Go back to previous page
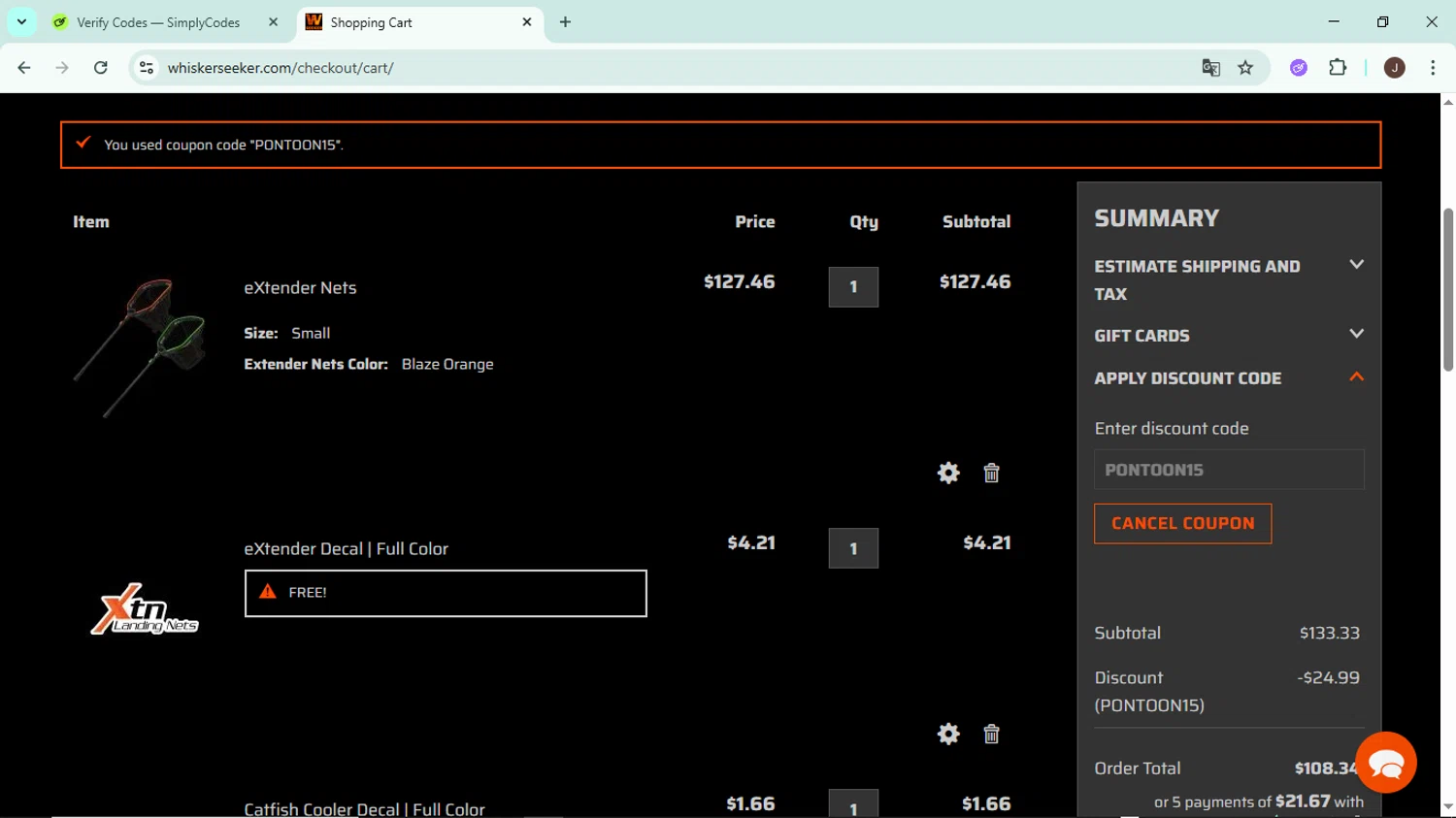Viewport: 1456px width, 818px height. (24, 68)
